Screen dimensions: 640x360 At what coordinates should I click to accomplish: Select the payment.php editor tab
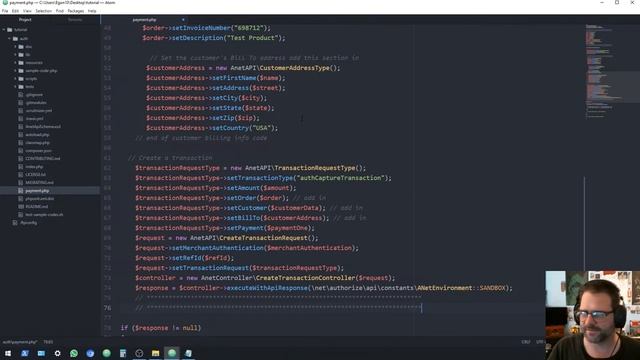pos(144,20)
